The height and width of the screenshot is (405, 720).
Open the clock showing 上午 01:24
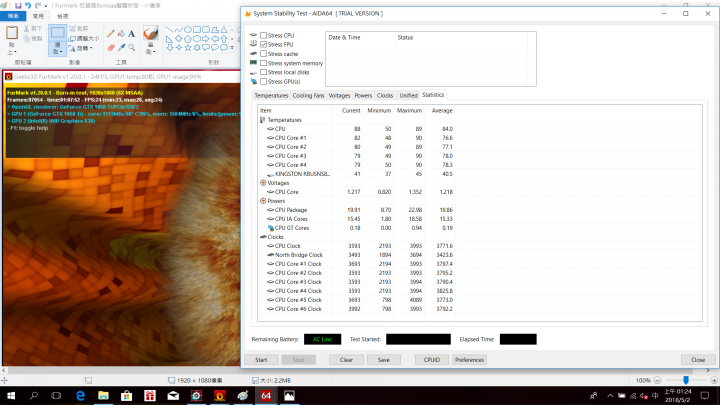click(677, 395)
